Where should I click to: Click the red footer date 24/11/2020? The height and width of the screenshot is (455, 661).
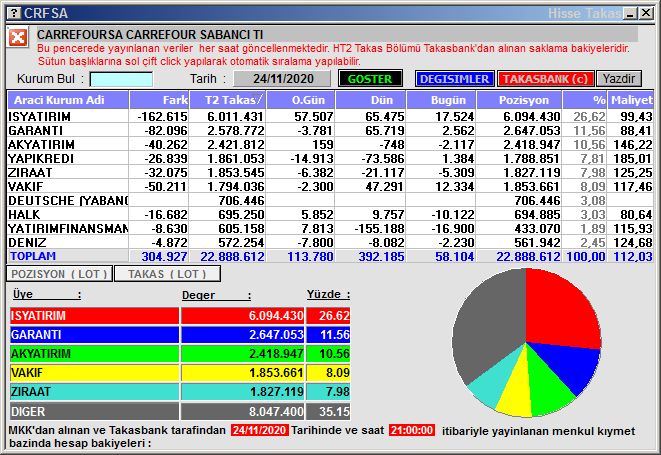(259, 430)
